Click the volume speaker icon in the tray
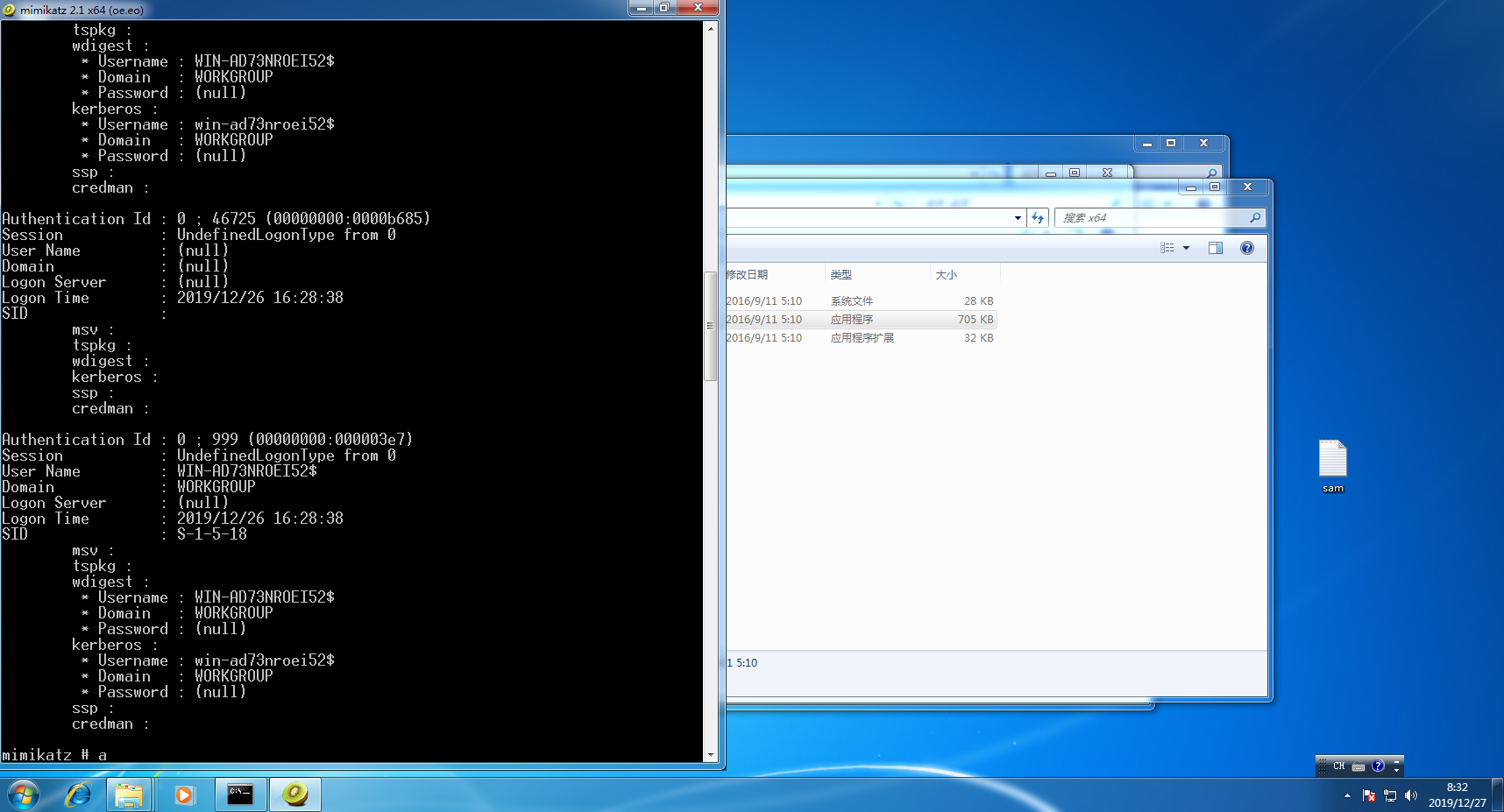The image size is (1504, 812). point(1411,795)
